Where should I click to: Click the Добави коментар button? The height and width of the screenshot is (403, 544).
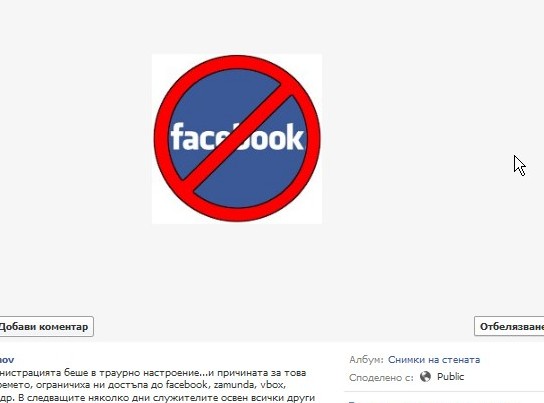tap(46, 326)
